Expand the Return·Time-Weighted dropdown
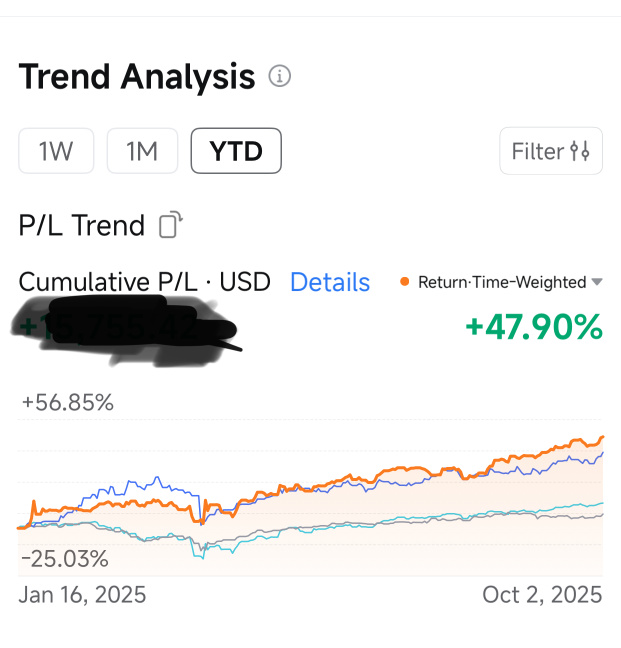Screen dimensions: 621x648 (x=597, y=282)
